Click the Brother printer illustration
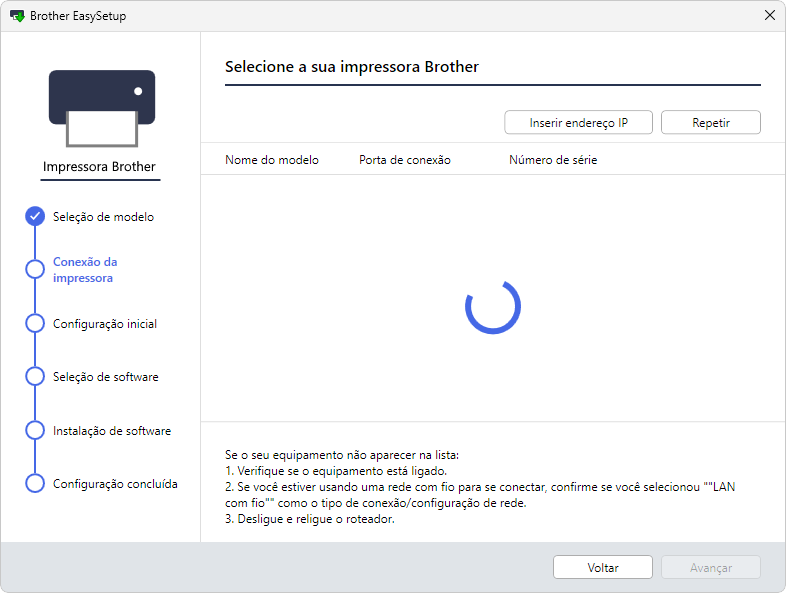This screenshot has height=593, width=786. coord(102,108)
